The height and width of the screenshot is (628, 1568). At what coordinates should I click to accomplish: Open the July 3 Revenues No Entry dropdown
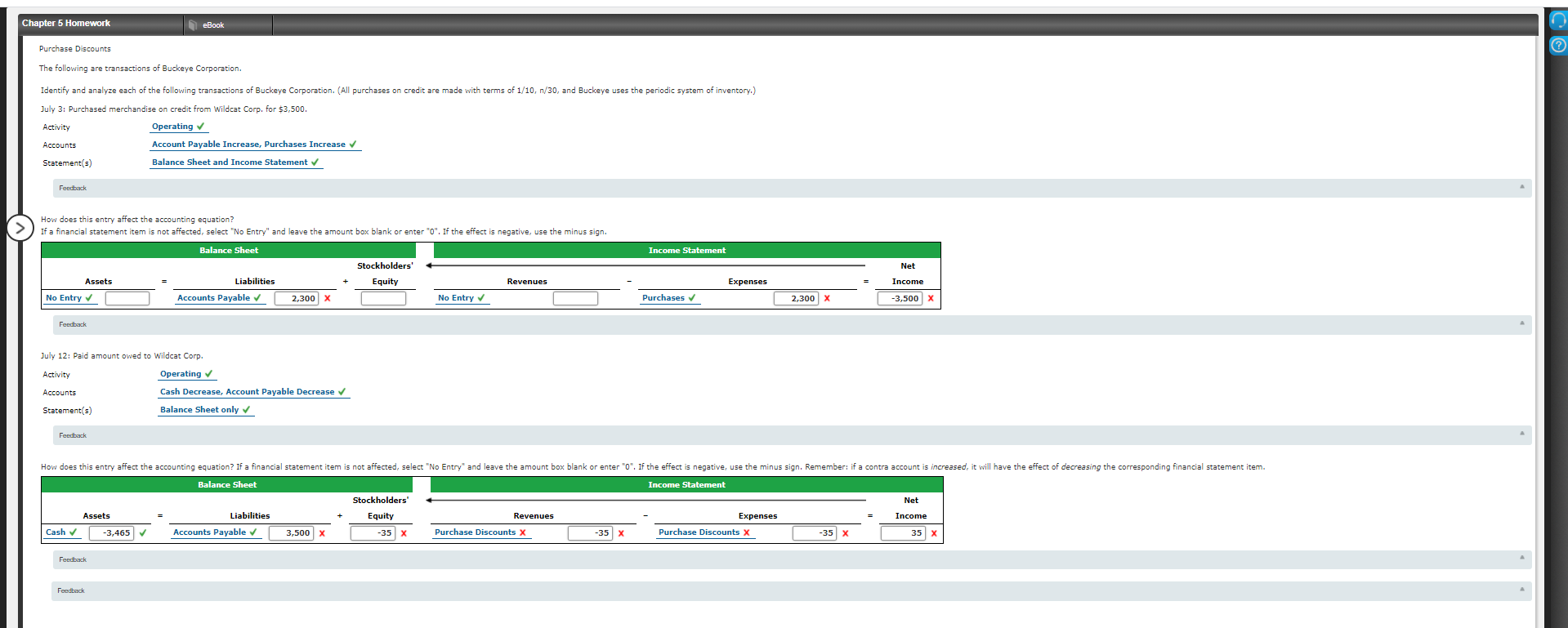pyautogui.click(x=462, y=298)
